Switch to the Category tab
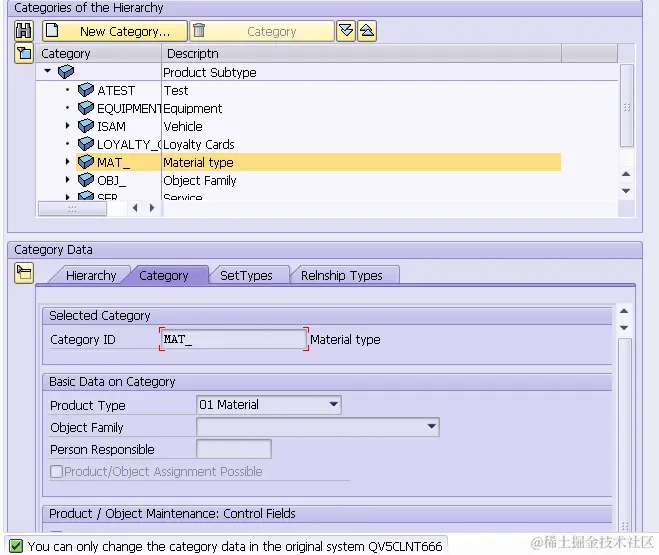The image size is (659, 555). [163, 276]
